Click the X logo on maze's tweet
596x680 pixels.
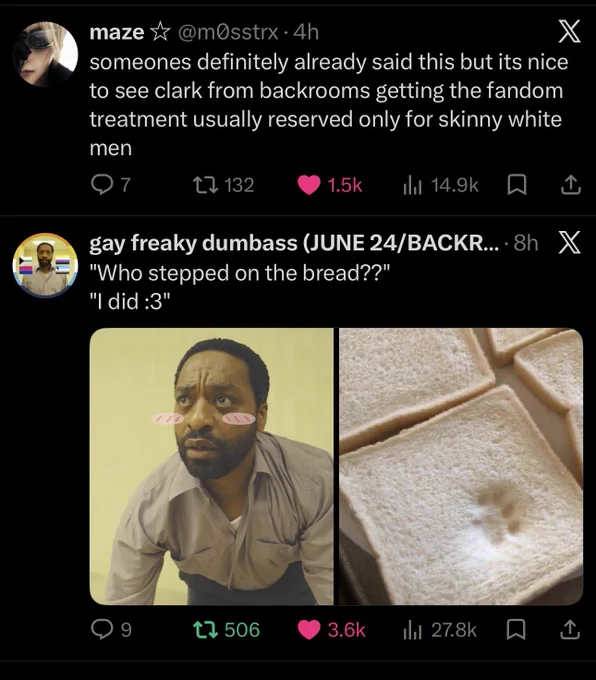pyautogui.click(x=569, y=32)
